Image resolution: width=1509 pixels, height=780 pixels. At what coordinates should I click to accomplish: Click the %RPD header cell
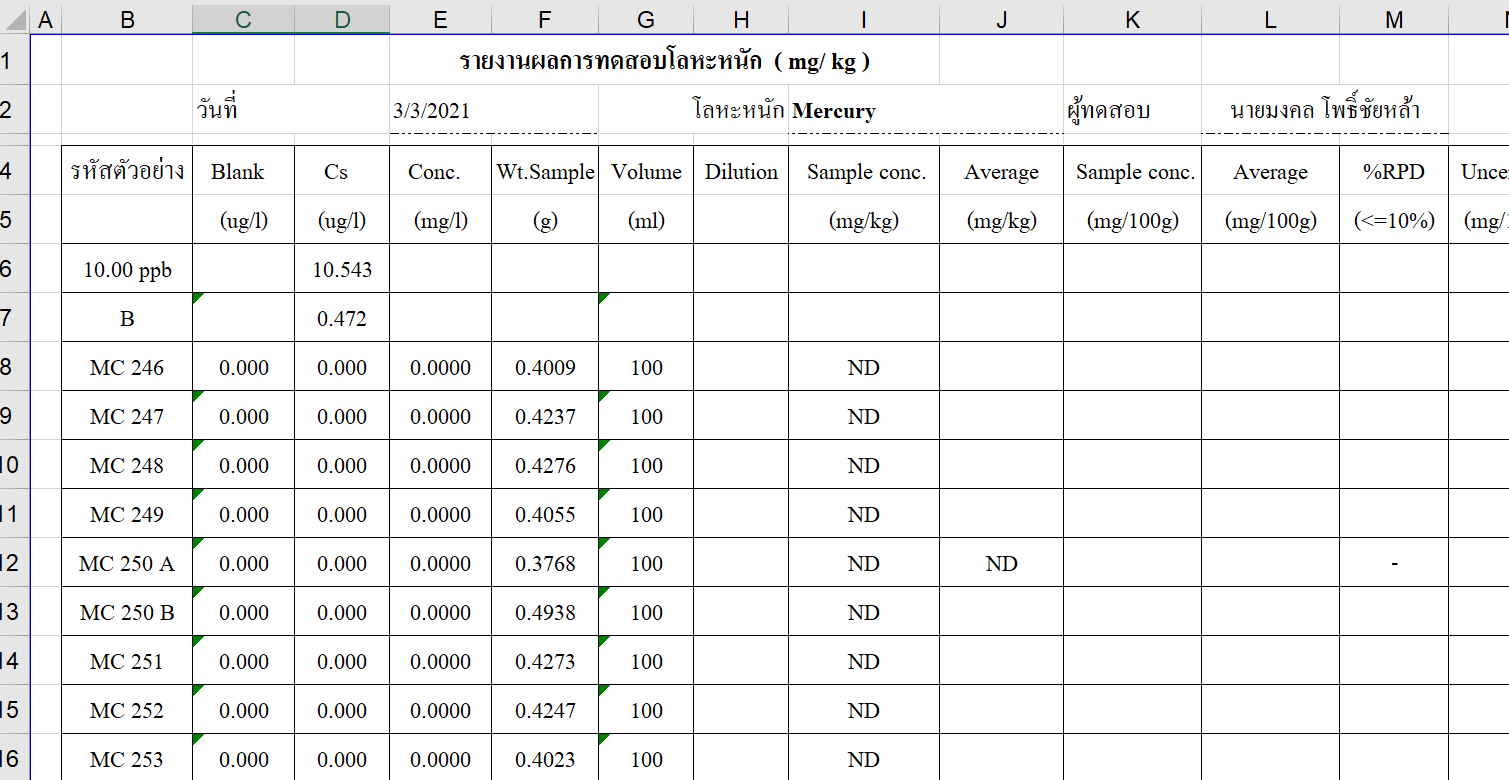1394,171
